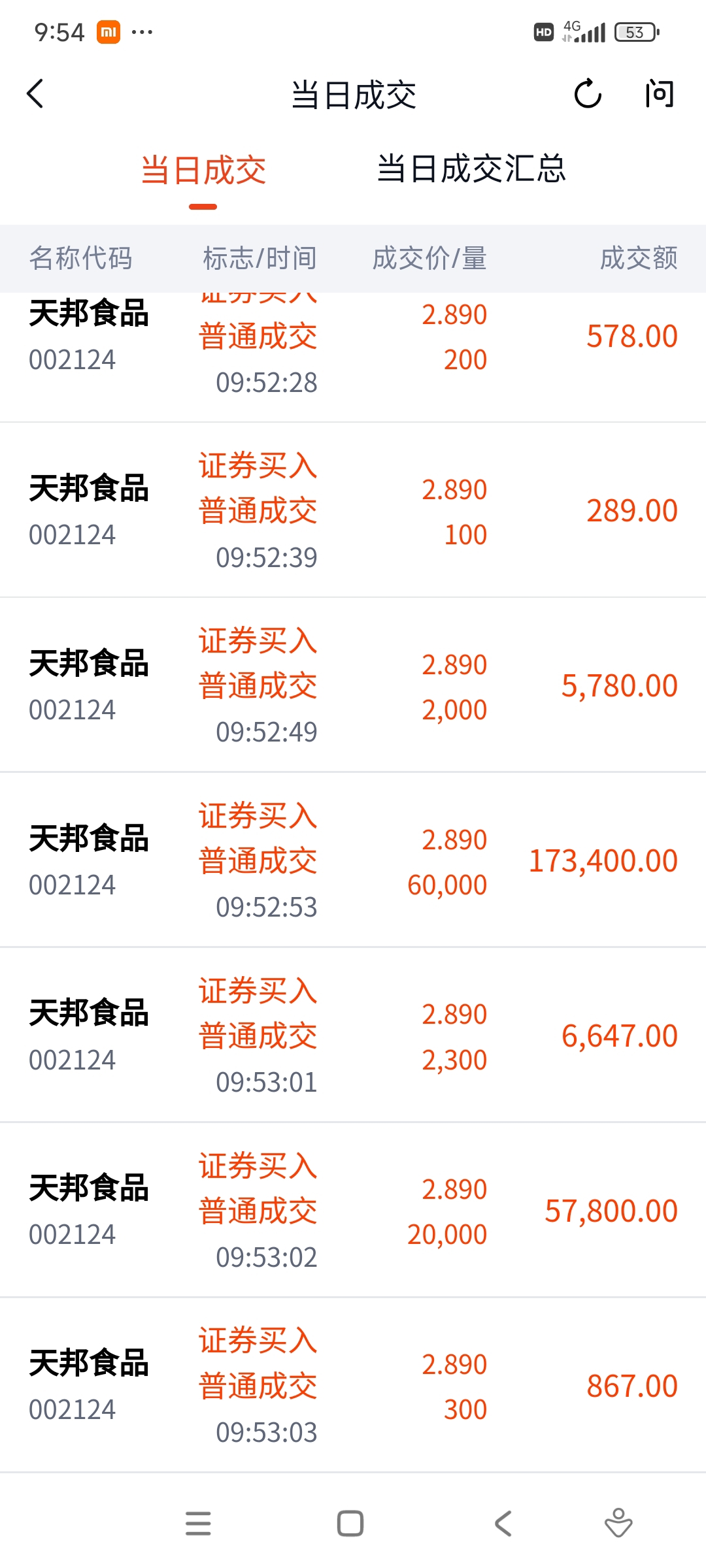Viewport: 706px width, 1568px height.
Task: Open the trade at 09:52:39
Action: [353, 510]
